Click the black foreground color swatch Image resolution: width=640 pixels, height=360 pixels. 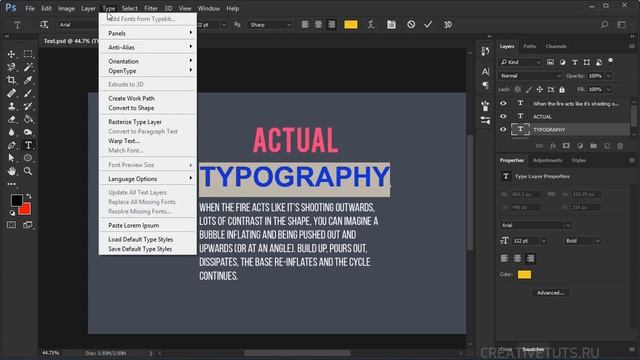(16, 200)
